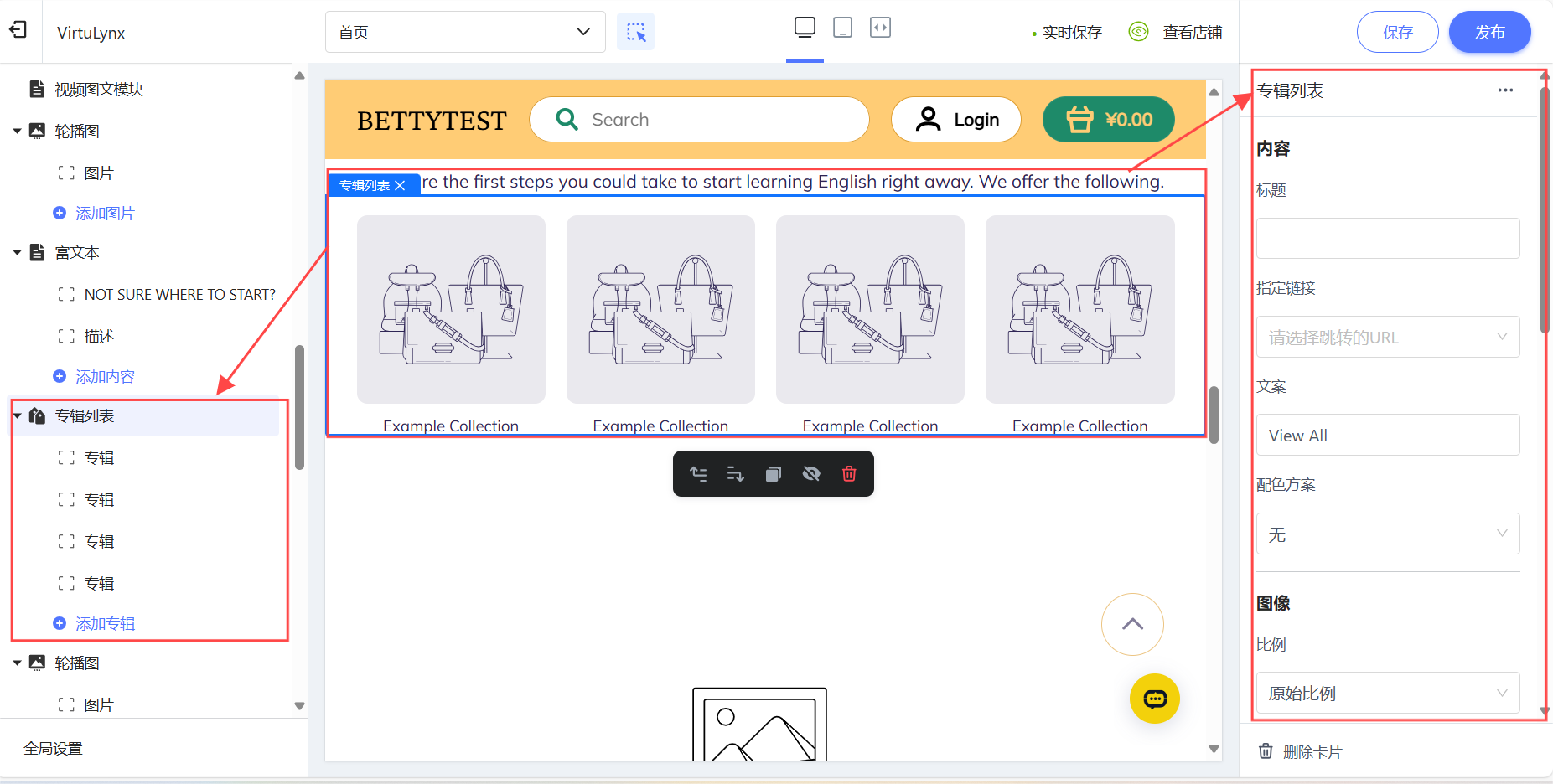The image size is (1553, 784).
Task: Click 添加内容 link
Action: 104,377
